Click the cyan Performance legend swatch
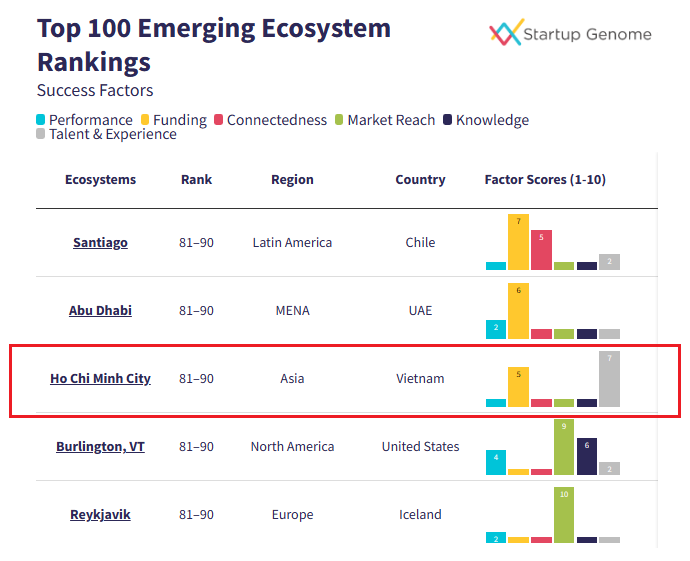Viewport: 690px width, 561px height. pyautogui.click(x=41, y=120)
